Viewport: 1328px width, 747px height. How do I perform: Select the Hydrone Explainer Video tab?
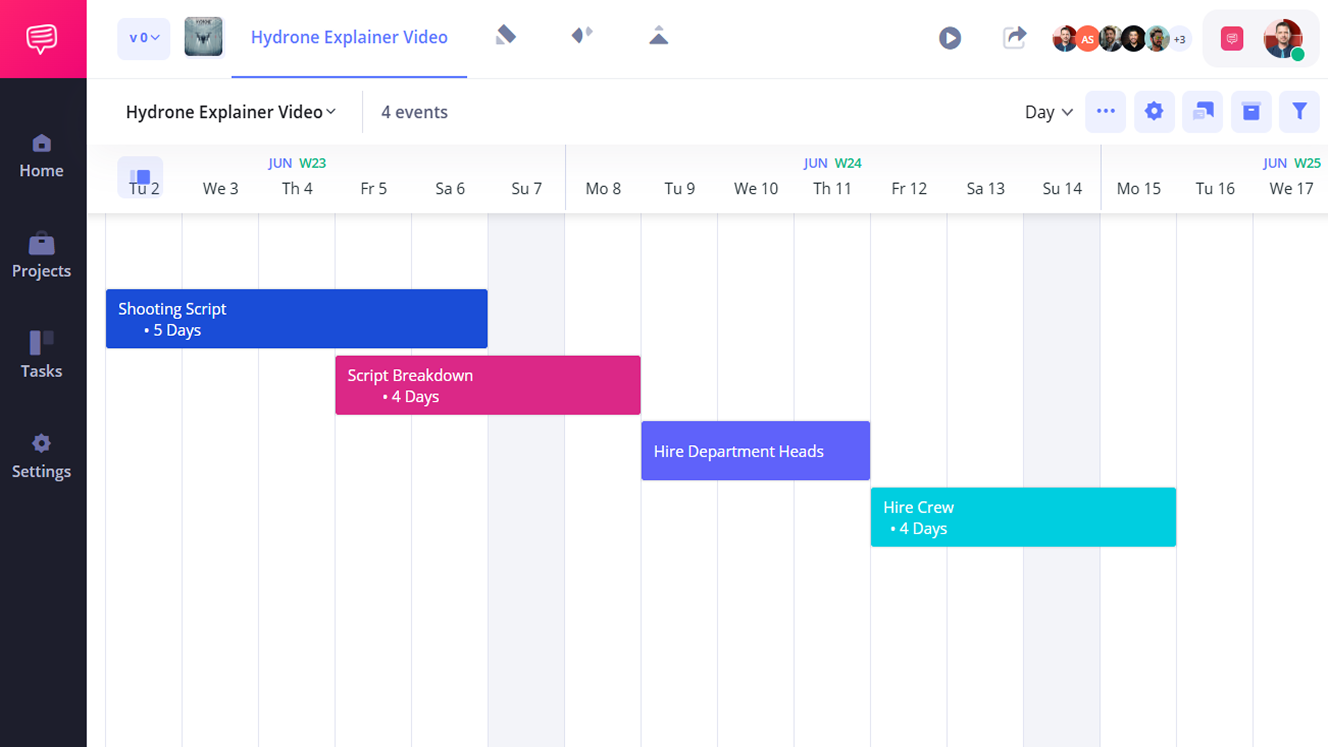coord(349,38)
